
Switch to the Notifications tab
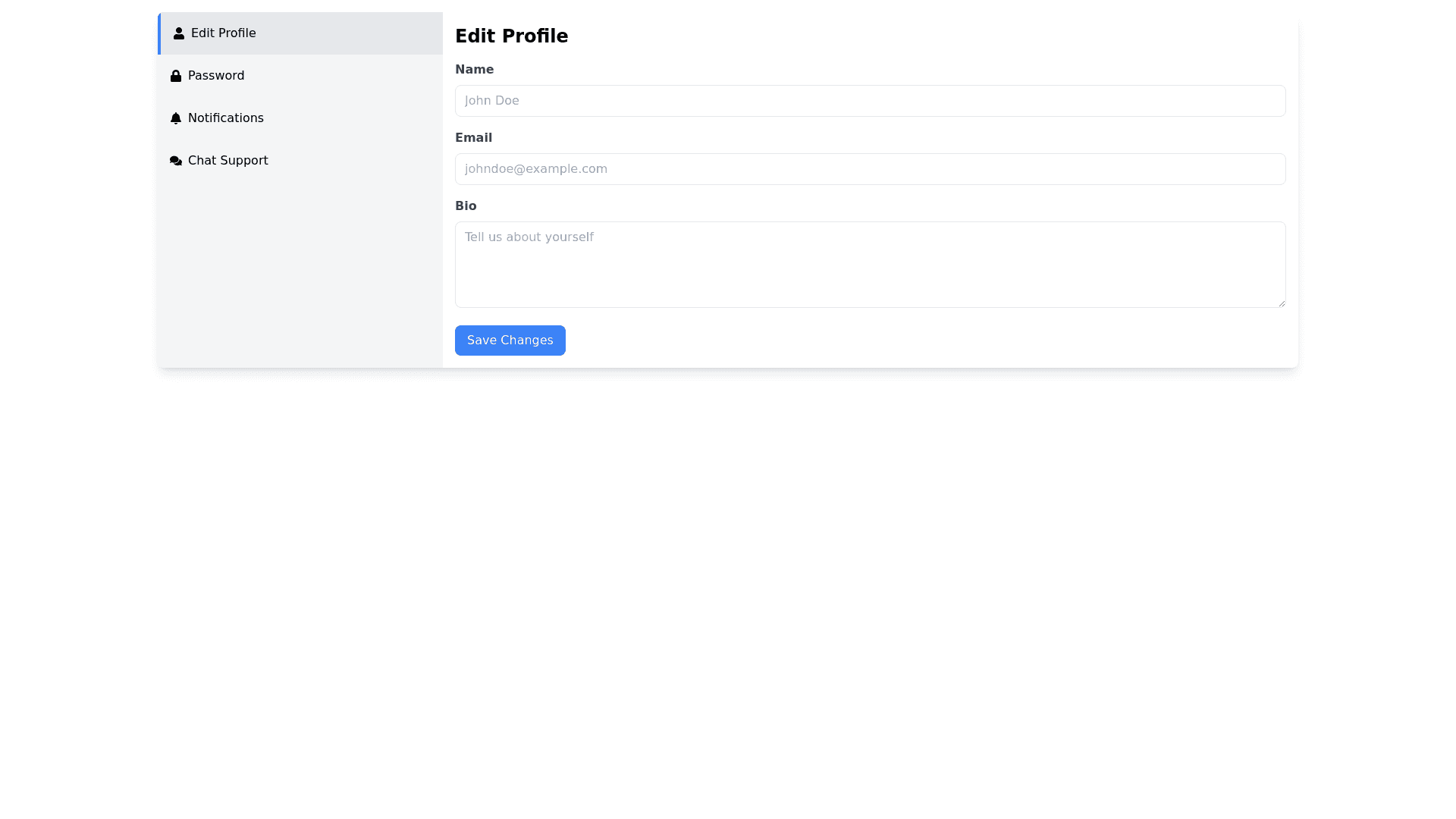pyautogui.click(x=225, y=118)
